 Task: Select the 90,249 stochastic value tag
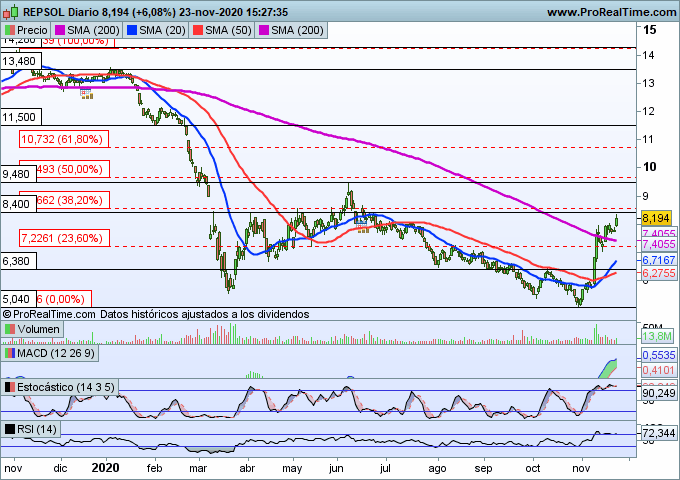(x=658, y=393)
